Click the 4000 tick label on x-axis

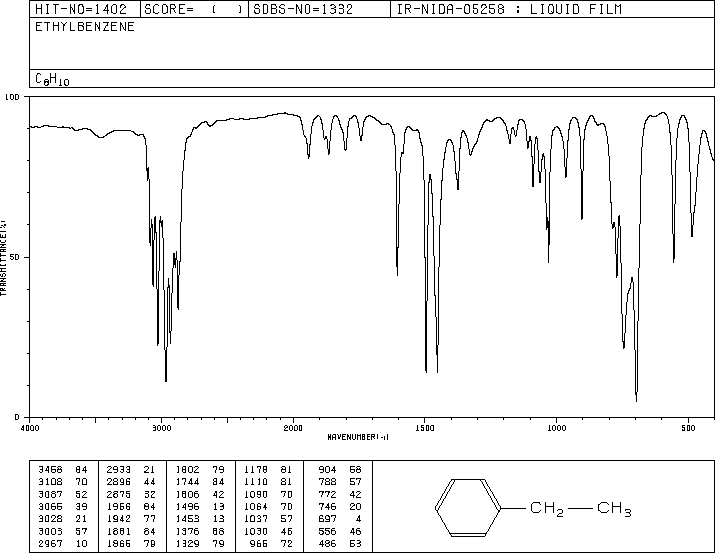click(30, 428)
